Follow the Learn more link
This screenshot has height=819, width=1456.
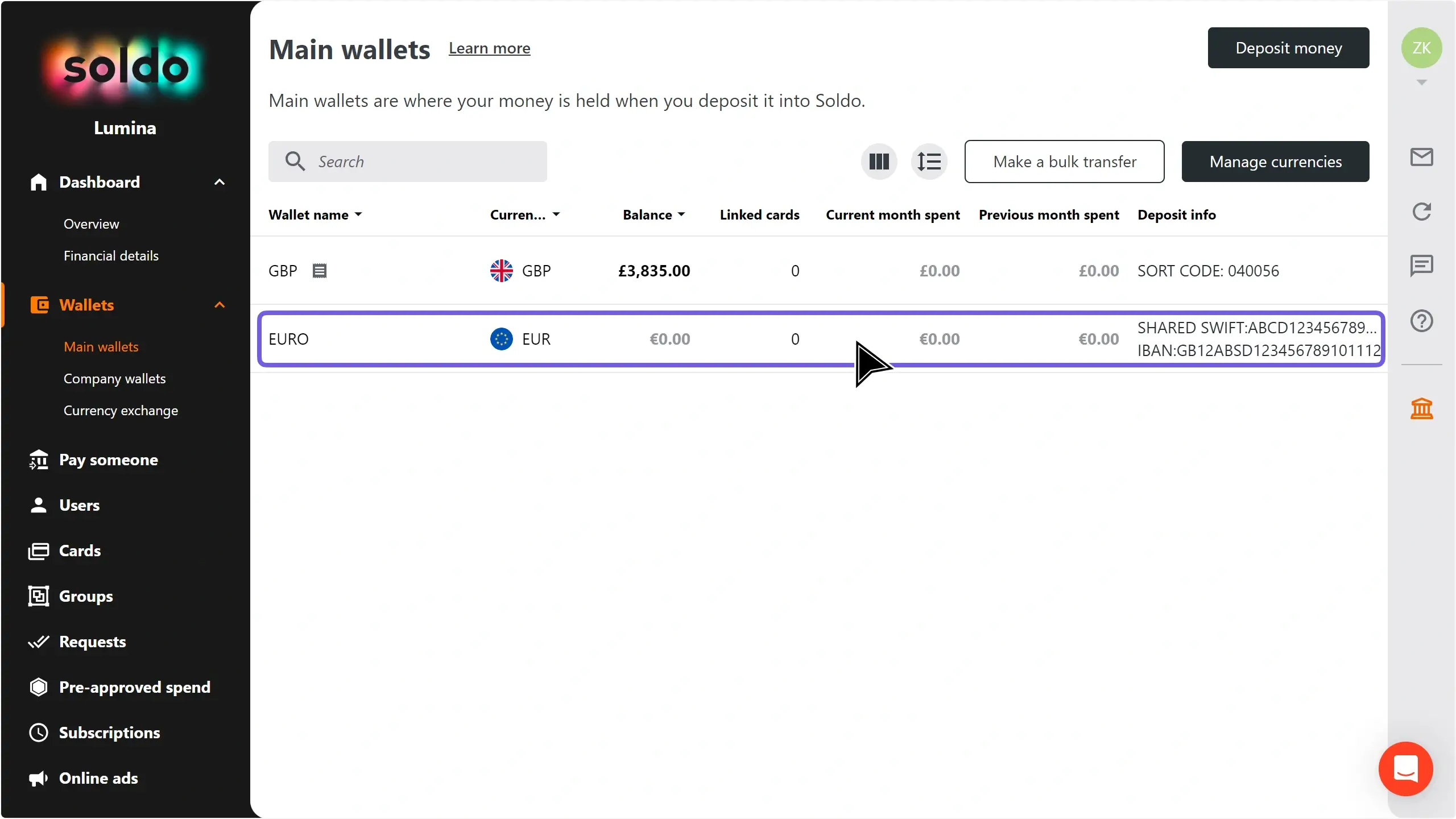(x=489, y=48)
